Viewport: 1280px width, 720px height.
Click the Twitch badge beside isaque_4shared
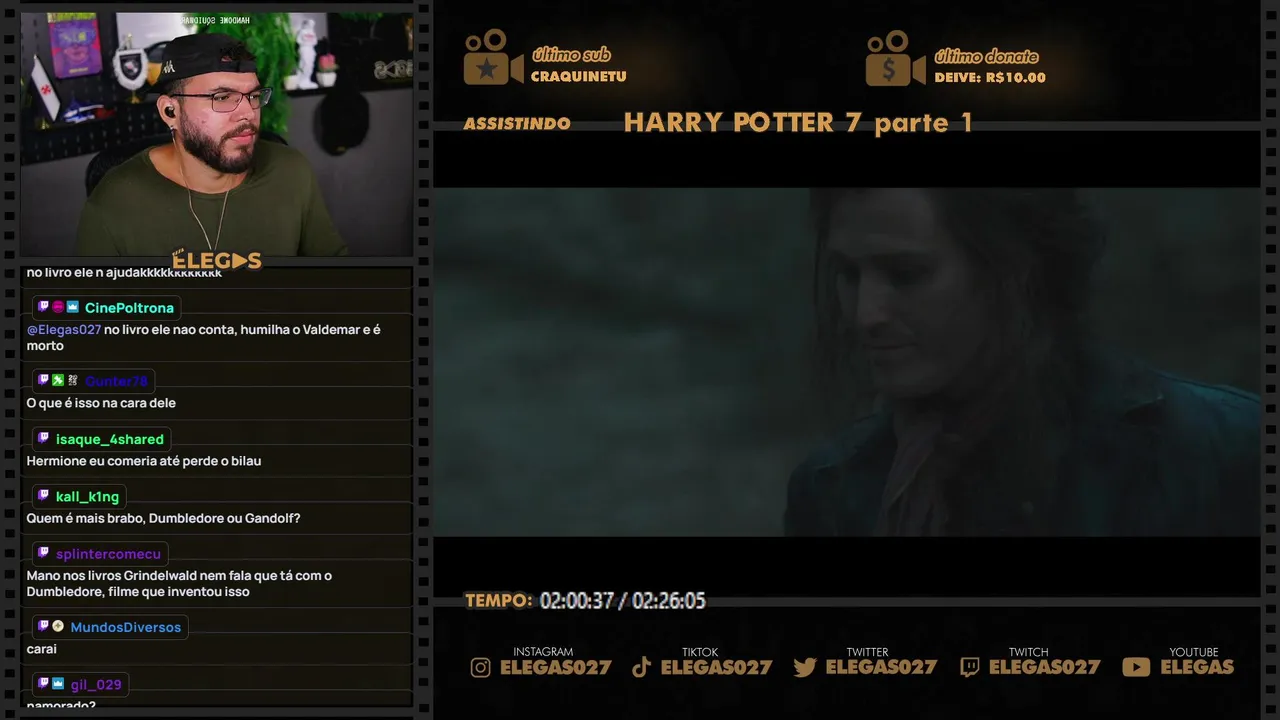point(43,438)
